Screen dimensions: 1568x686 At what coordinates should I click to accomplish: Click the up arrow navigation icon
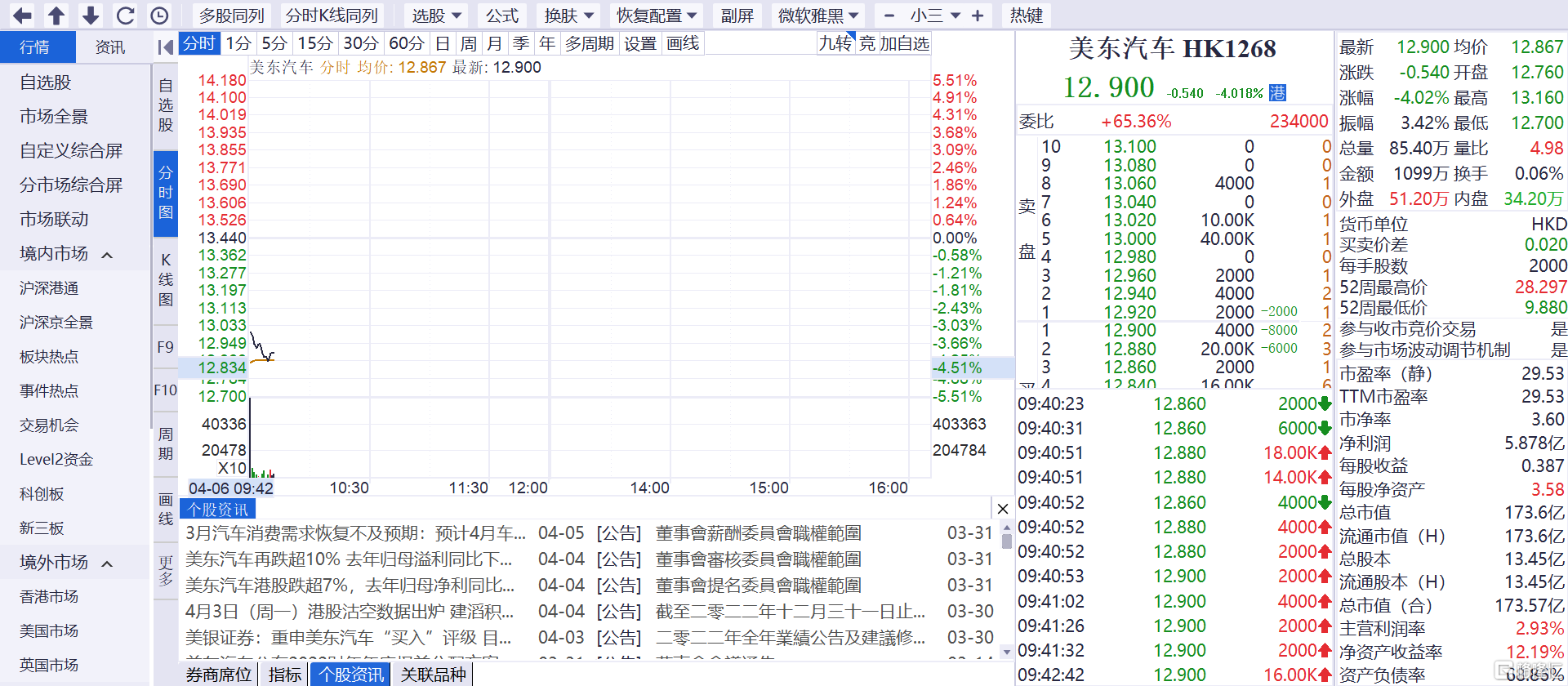click(56, 16)
